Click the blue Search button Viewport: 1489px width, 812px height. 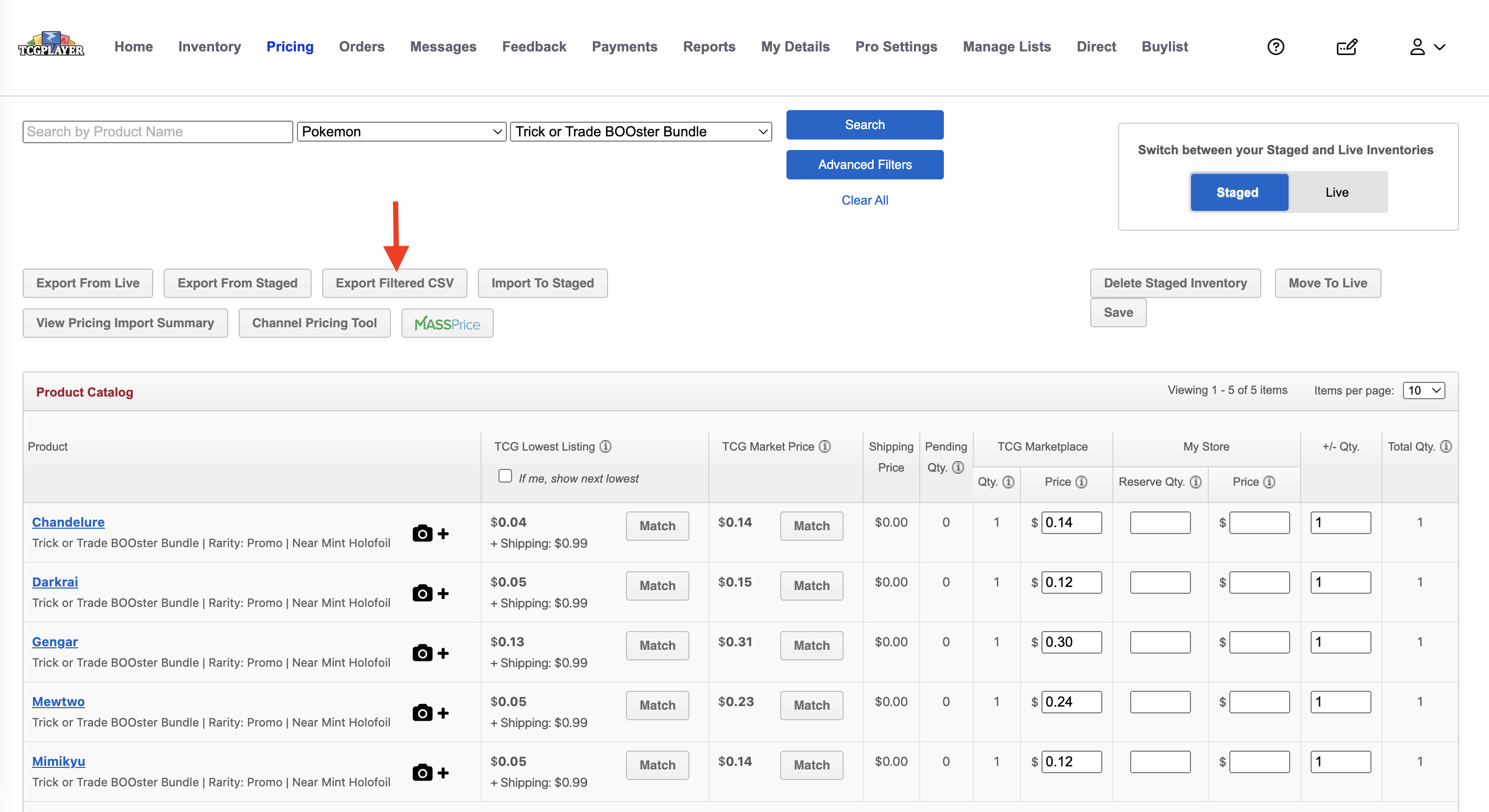865,125
